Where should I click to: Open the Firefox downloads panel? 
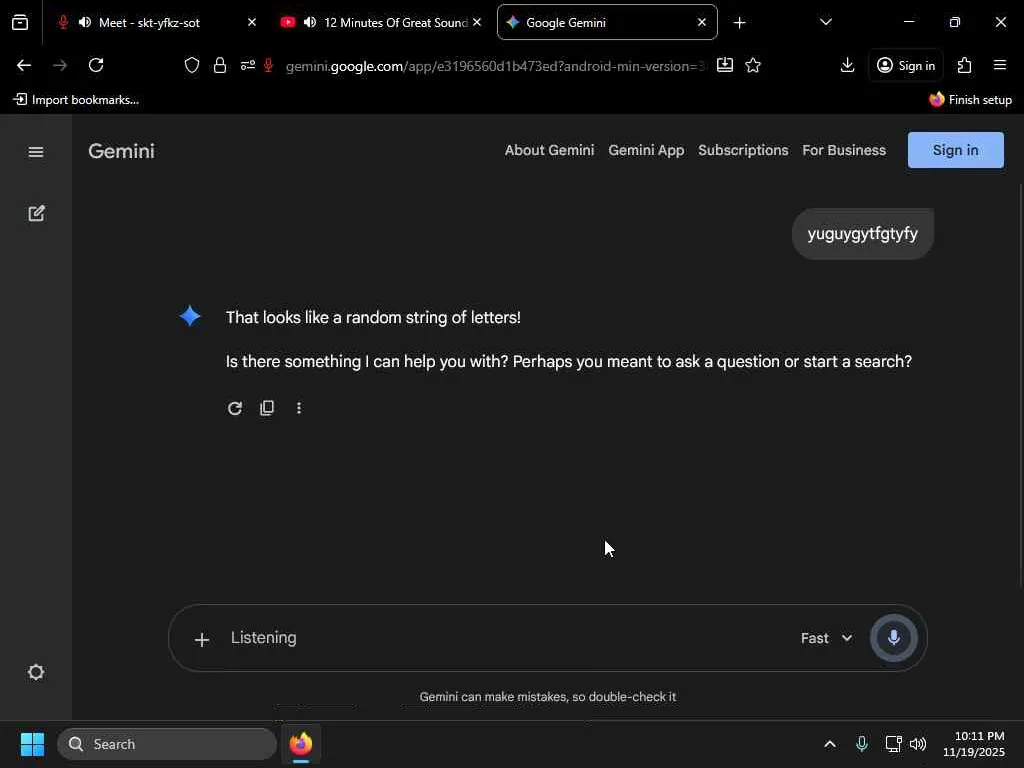pyautogui.click(x=847, y=65)
